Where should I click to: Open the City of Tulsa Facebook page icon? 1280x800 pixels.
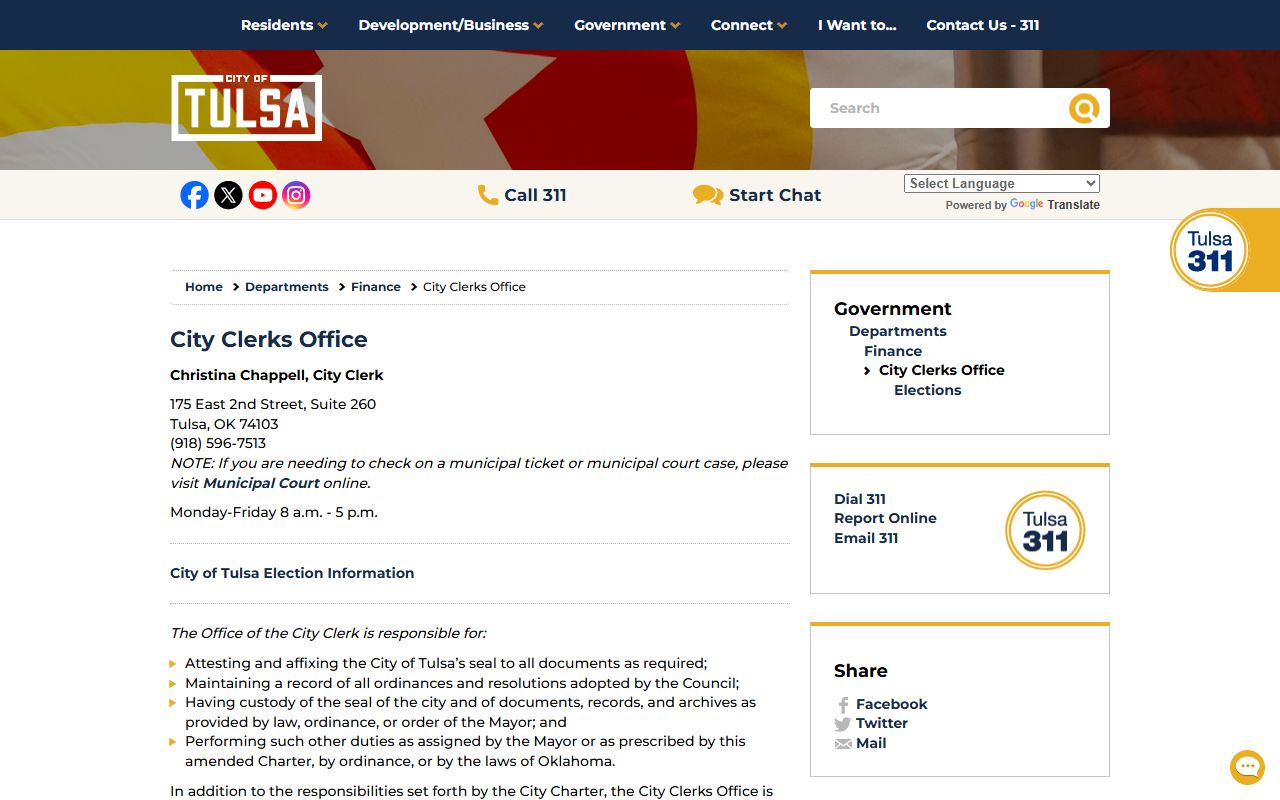pyautogui.click(x=194, y=195)
